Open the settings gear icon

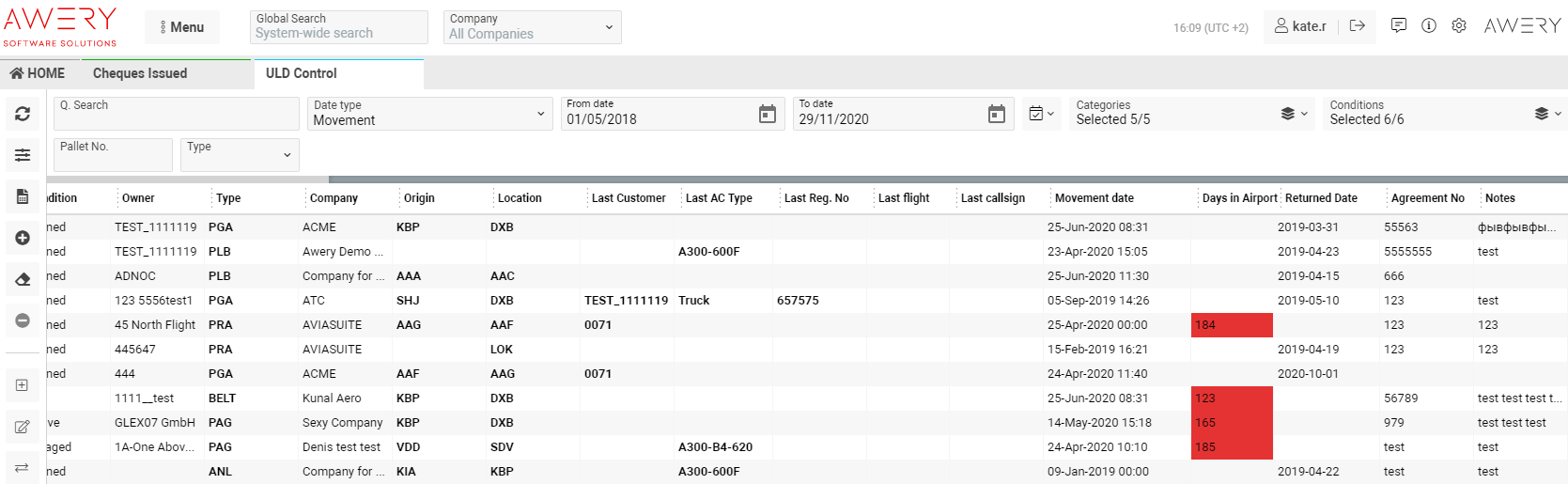point(1459,26)
